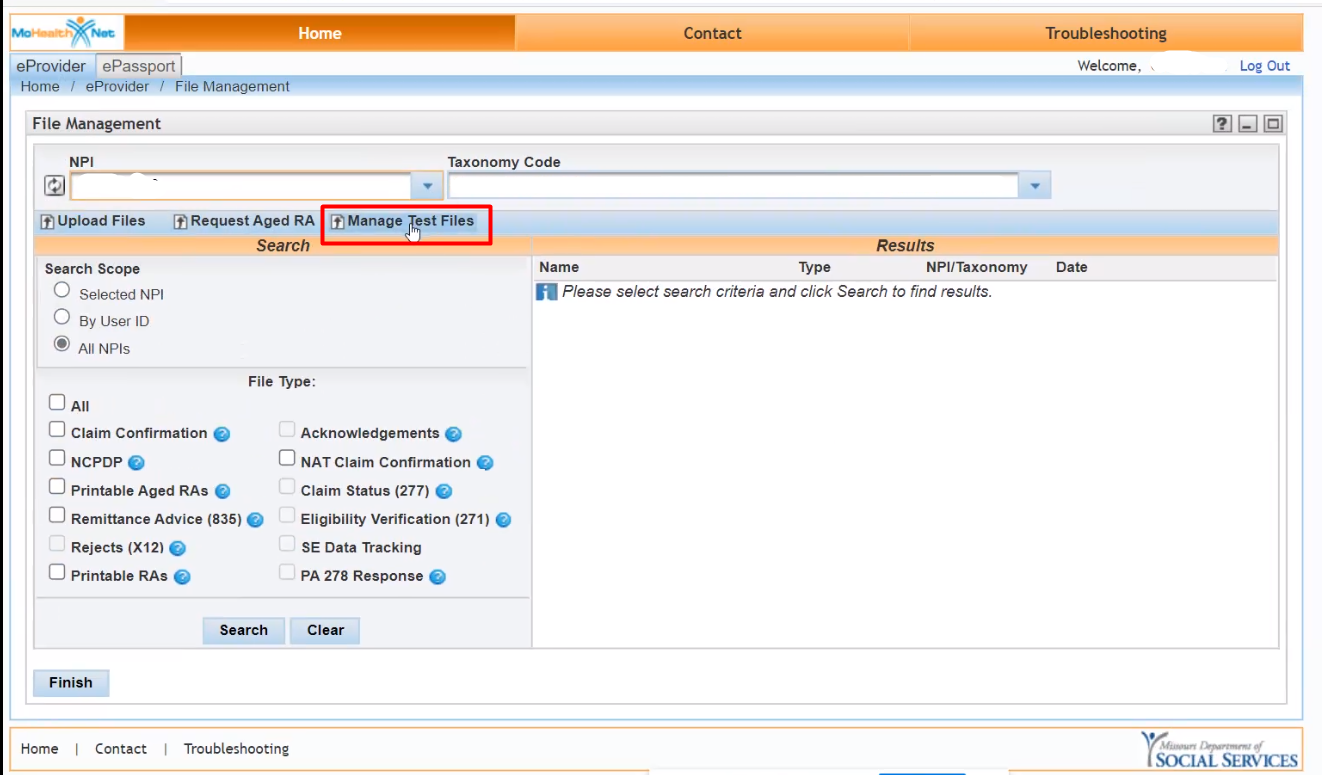Click Troubleshooting link in the footer

tap(237, 749)
